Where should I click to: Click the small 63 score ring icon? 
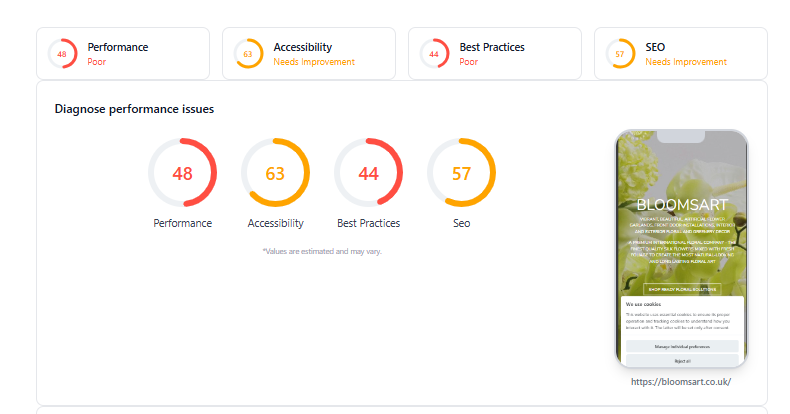click(x=248, y=53)
